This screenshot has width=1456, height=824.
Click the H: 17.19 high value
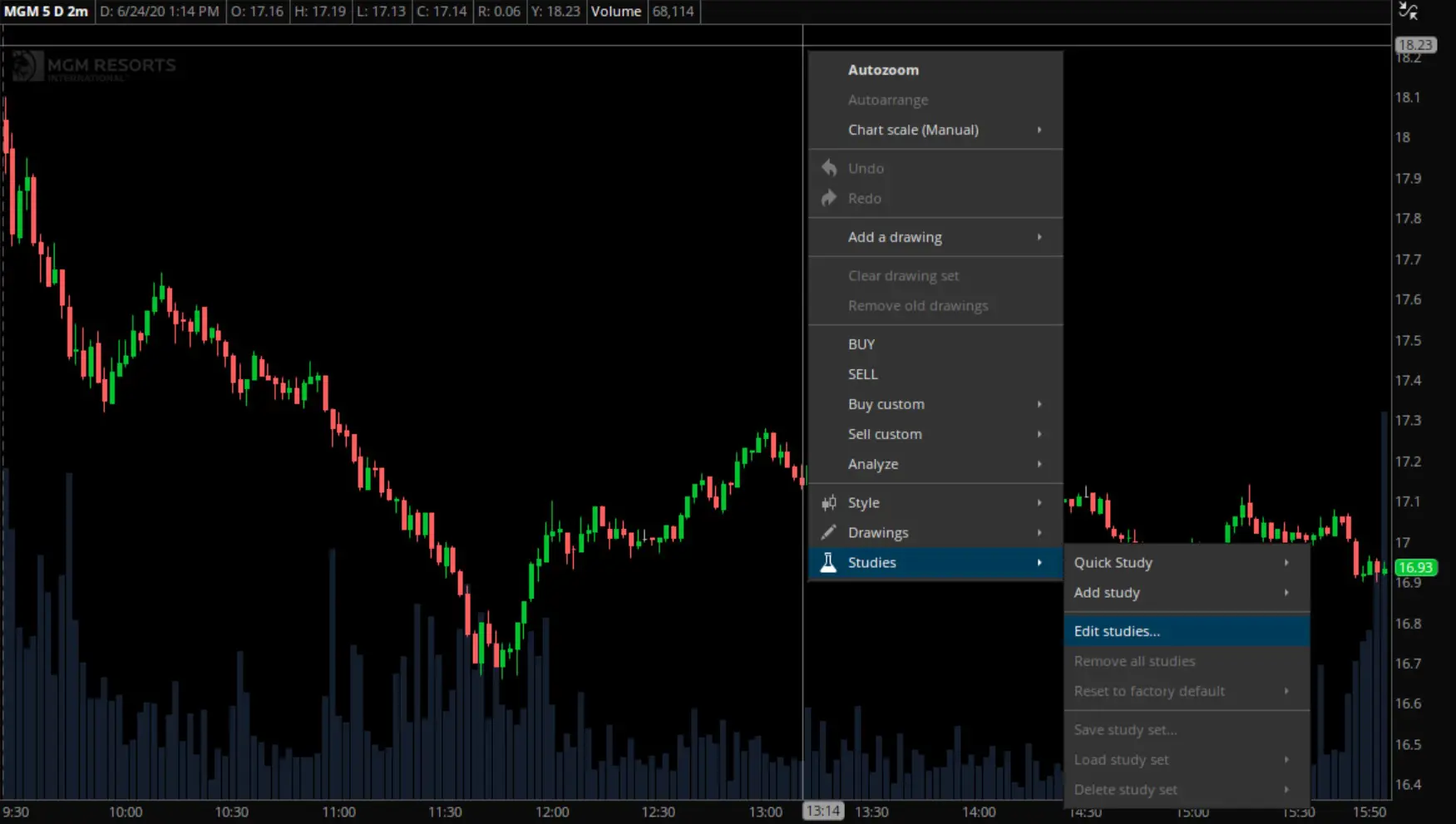(x=320, y=12)
